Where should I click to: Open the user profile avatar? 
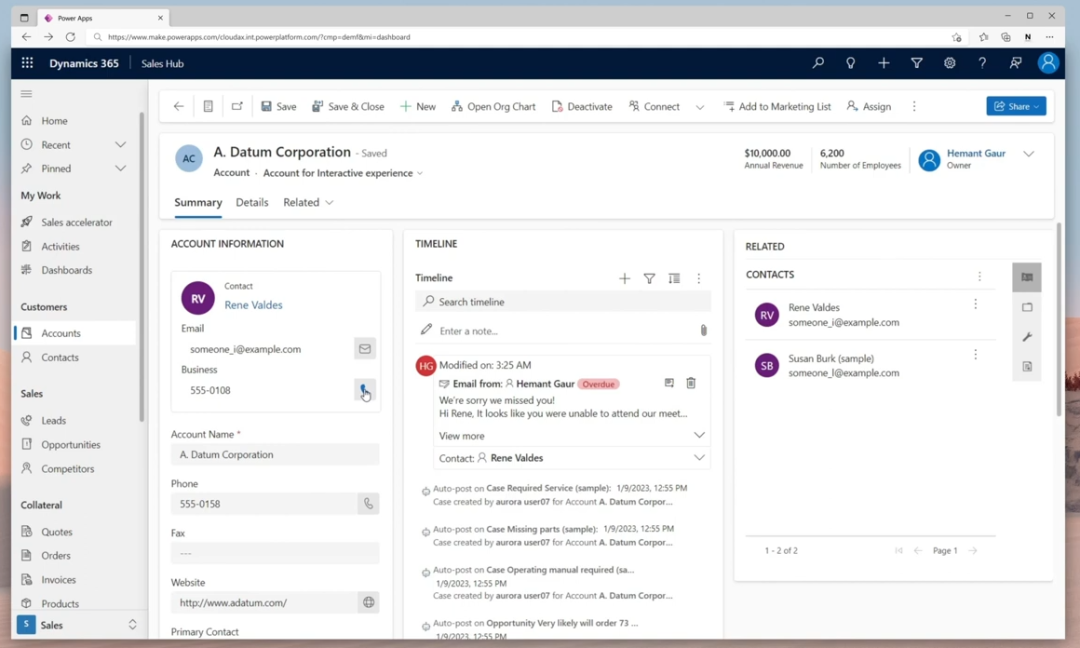(1048, 63)
